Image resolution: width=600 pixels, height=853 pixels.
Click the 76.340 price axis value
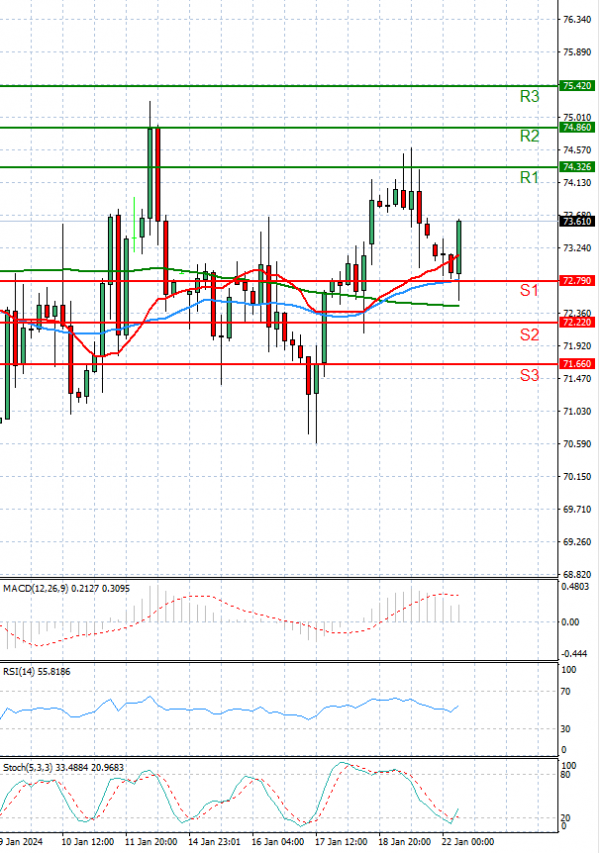[x=577, y=20]
